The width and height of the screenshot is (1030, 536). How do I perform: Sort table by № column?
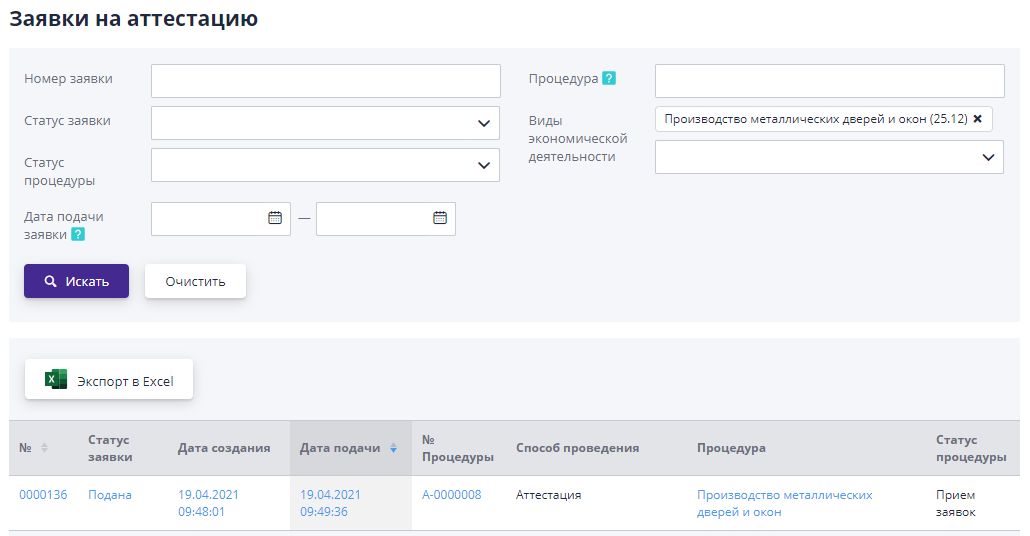[44, 448]
